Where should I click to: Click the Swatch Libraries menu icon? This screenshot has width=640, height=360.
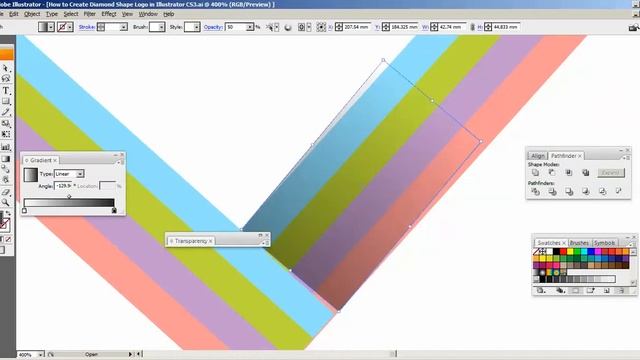(x=540, y=291)
